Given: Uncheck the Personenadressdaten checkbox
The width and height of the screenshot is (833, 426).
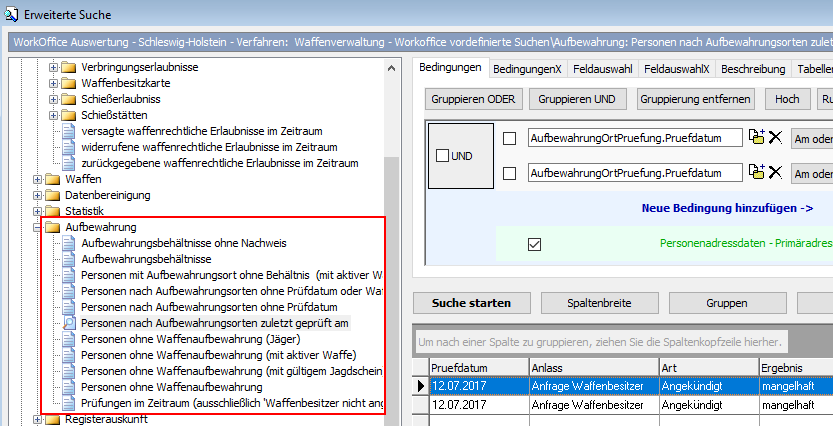Looking at the screenshot, I should click(534, 243).
